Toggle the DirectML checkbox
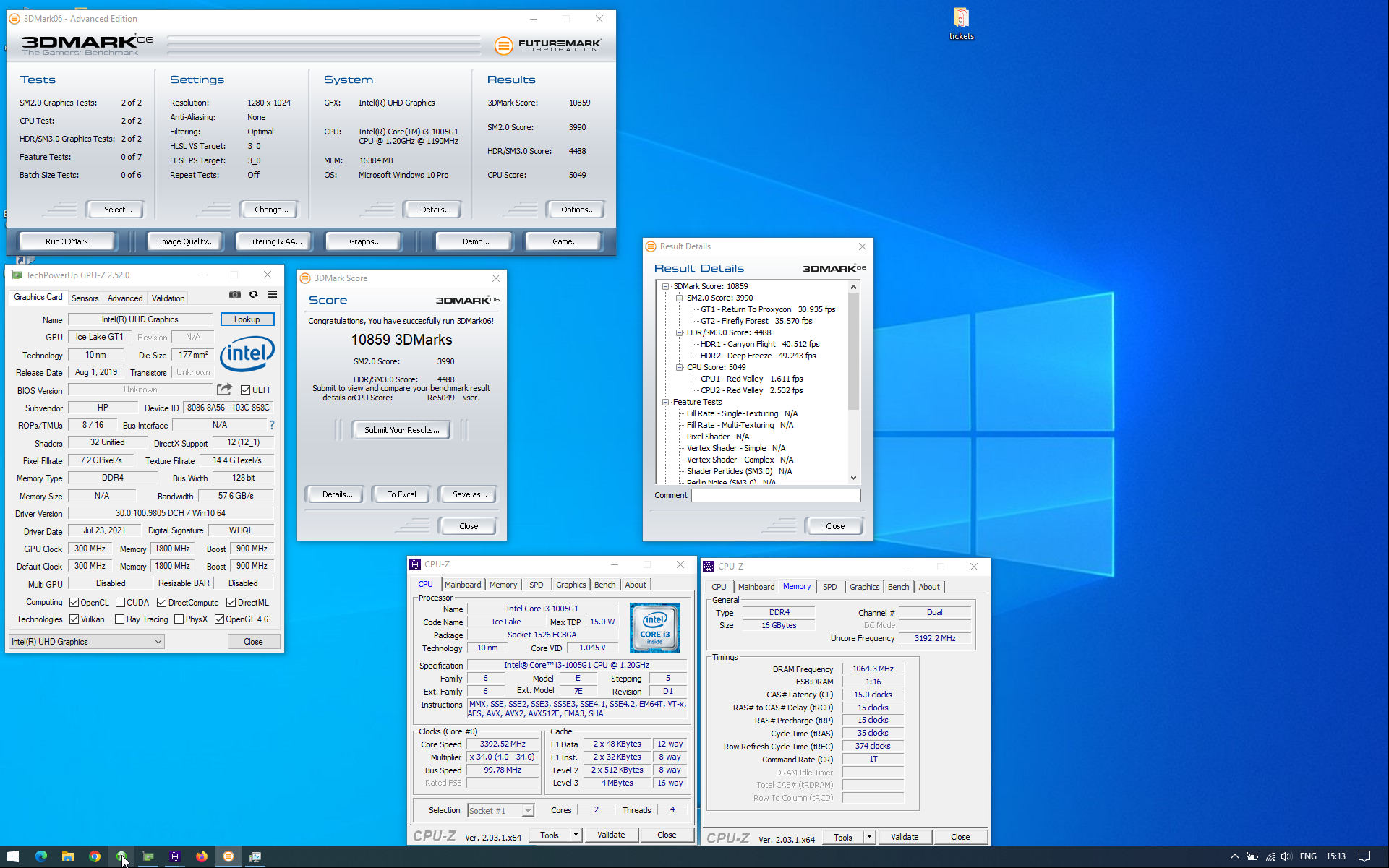The image size is (1389, 868). tap(231, 602)
